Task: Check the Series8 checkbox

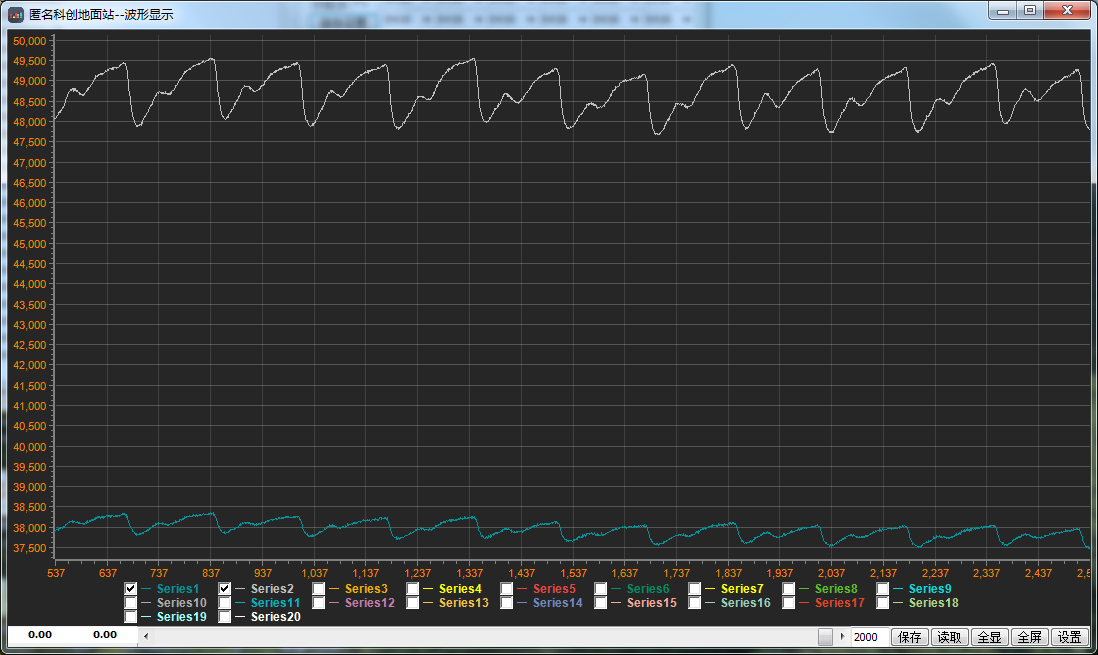Action: [x=788, y=588]
